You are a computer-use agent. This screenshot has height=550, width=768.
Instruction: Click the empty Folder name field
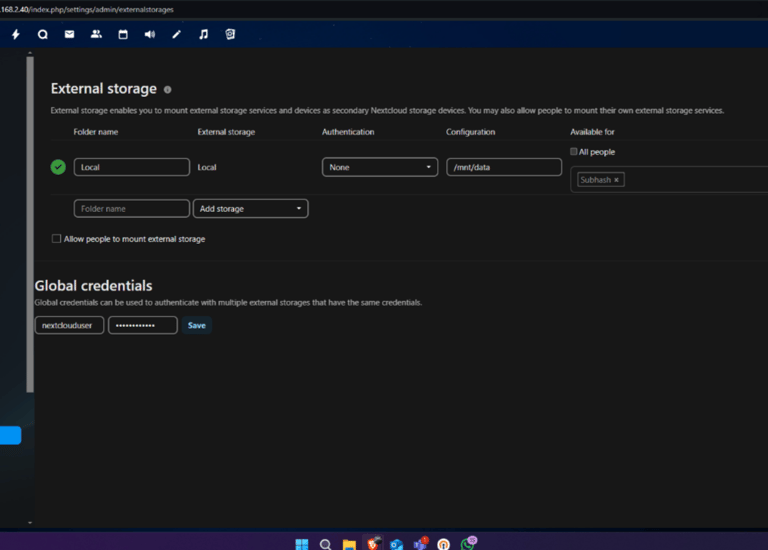point(132,209)
